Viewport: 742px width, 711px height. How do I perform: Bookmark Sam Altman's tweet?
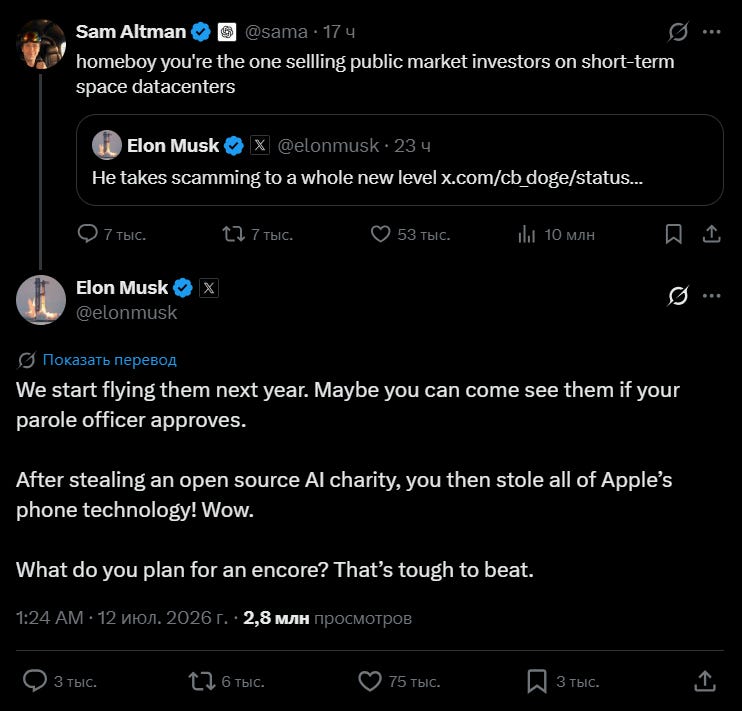pyautogui.click(x=673, y=234)
